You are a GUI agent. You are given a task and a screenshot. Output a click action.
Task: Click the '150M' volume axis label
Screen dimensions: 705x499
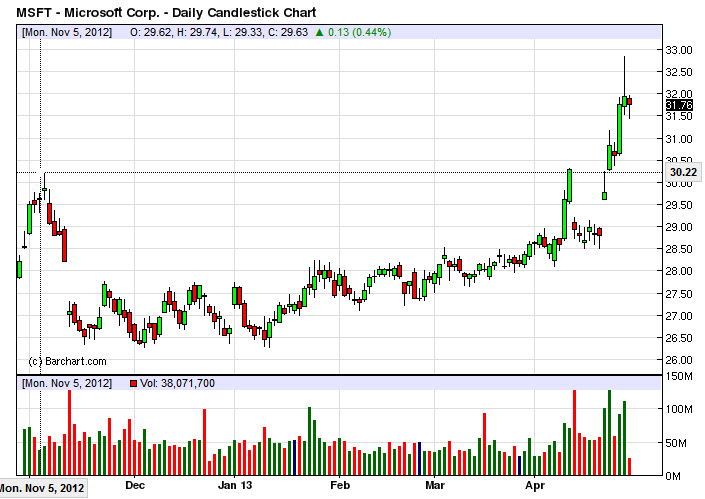coord(679,376)
